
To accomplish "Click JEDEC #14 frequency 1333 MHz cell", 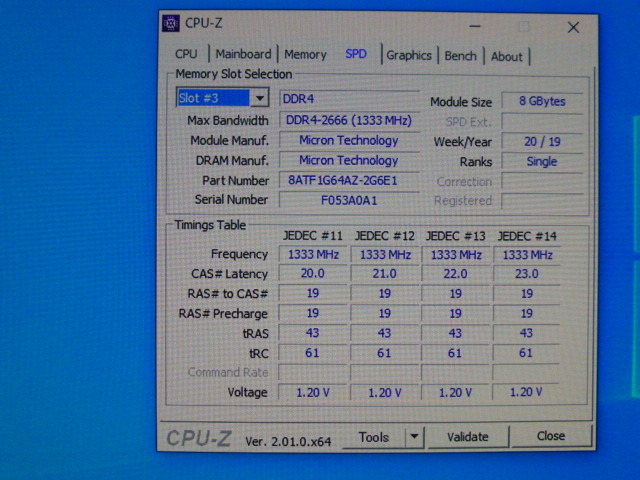I will pyautogui.click(x=527, y=255).
